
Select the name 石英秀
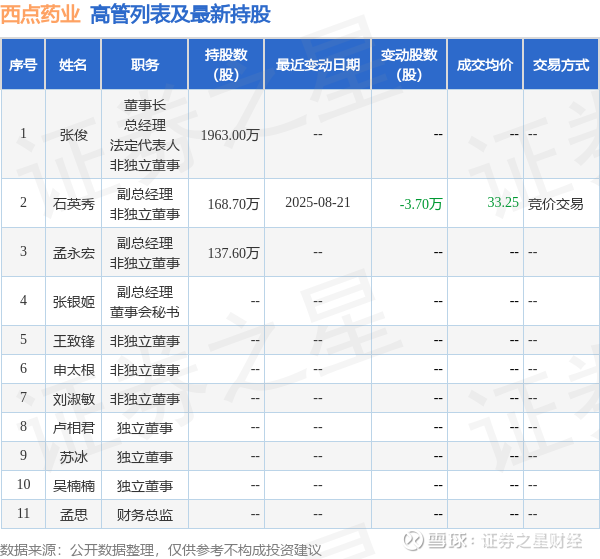click(x=73, y=204)
